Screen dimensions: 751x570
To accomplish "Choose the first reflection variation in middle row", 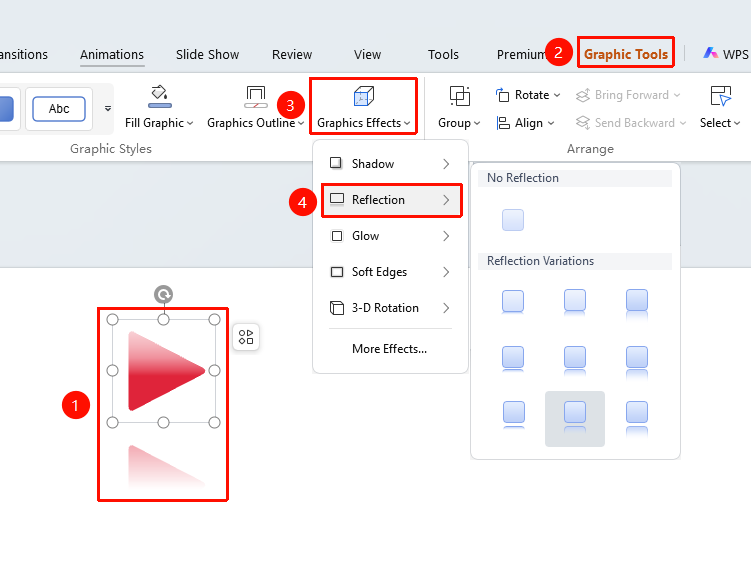I will coord(512,359).
